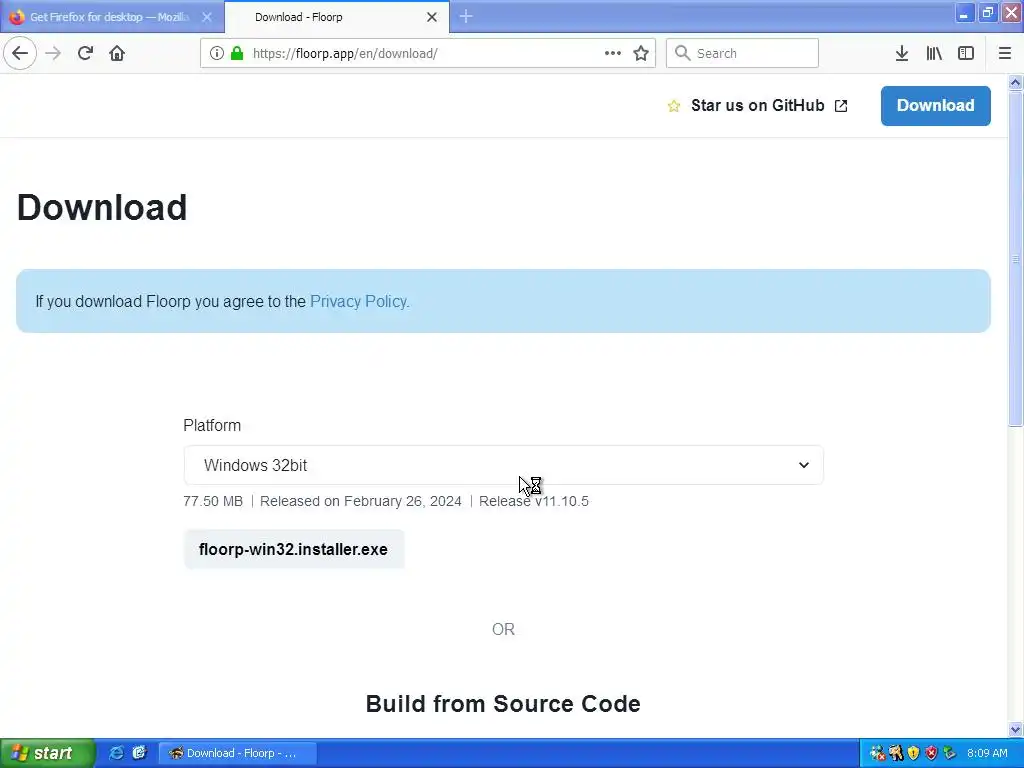Click the Download page heading
1024x768 pixels.
(102, 208)
